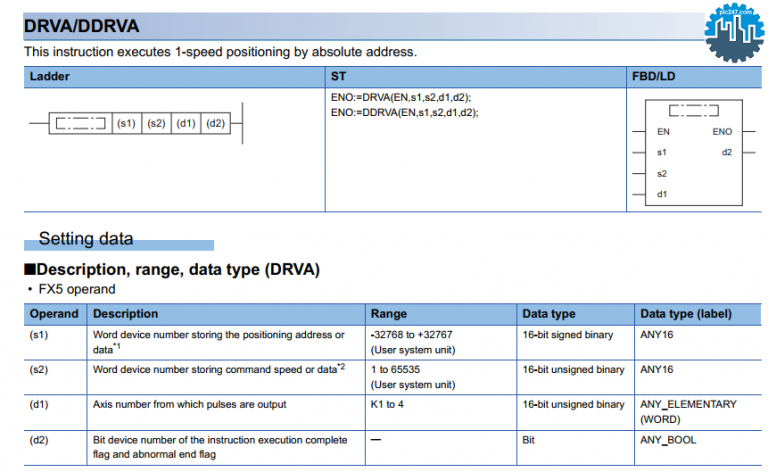Click the ST column header

click(x=337, y=76)
